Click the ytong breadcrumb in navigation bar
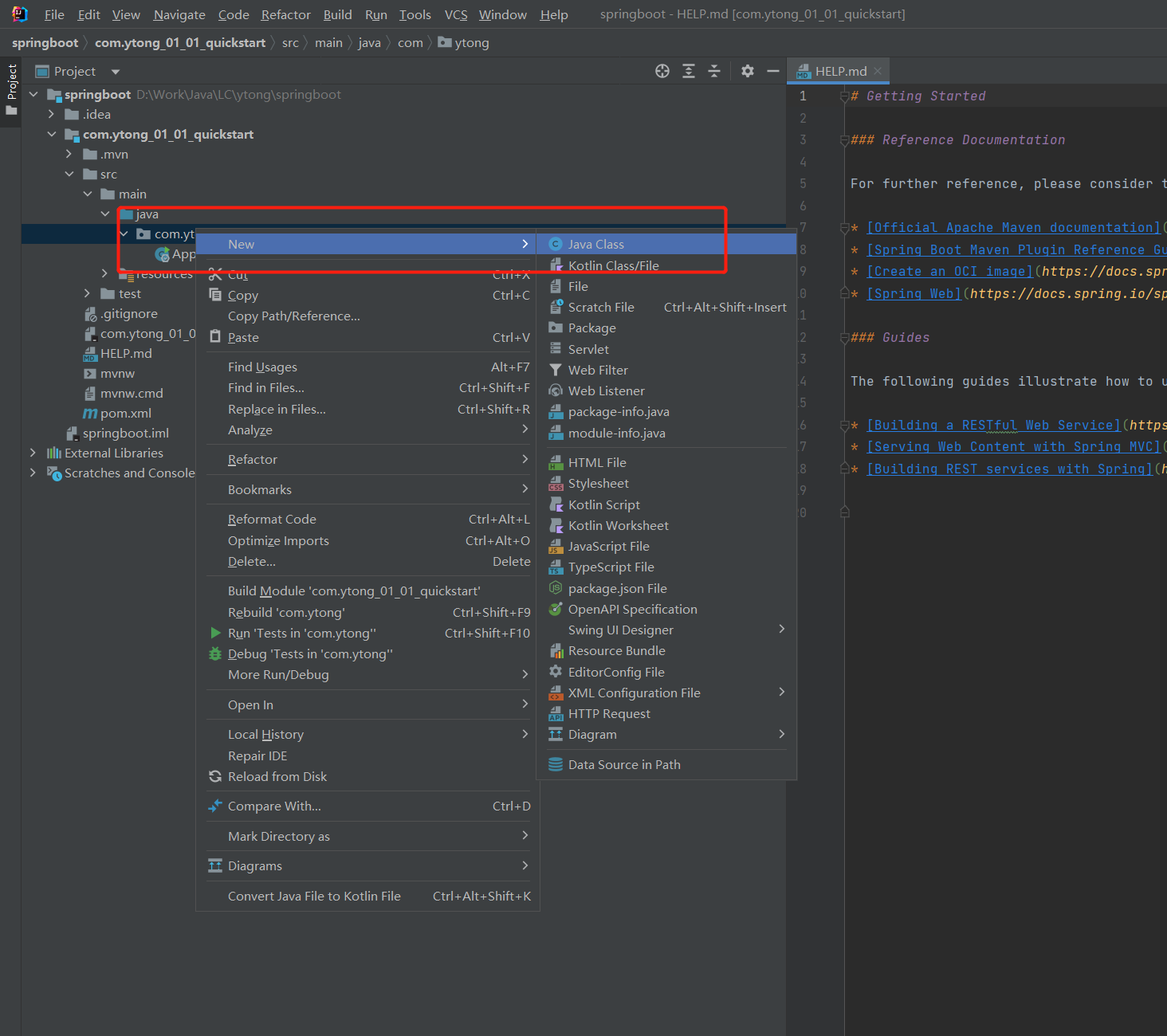The width and height of the screenshot is (1167, 1036). [x=464, y=42]
